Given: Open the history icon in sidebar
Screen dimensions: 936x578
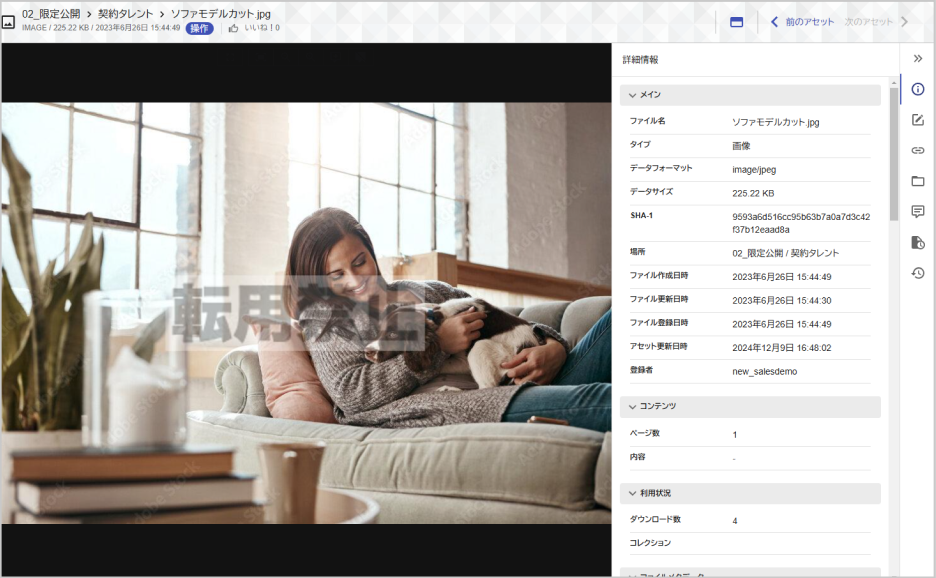Looking at the screenshot, I should pos(917,272).
